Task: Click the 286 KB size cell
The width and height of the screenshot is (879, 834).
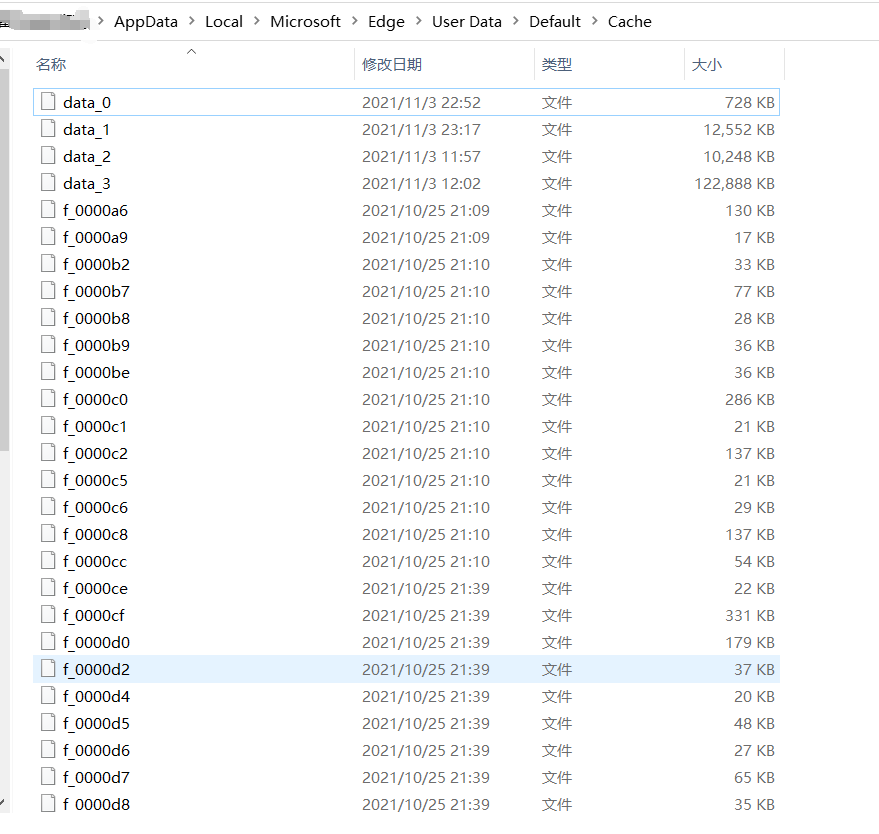Action: pyautogui.click(x=750, y=400)
